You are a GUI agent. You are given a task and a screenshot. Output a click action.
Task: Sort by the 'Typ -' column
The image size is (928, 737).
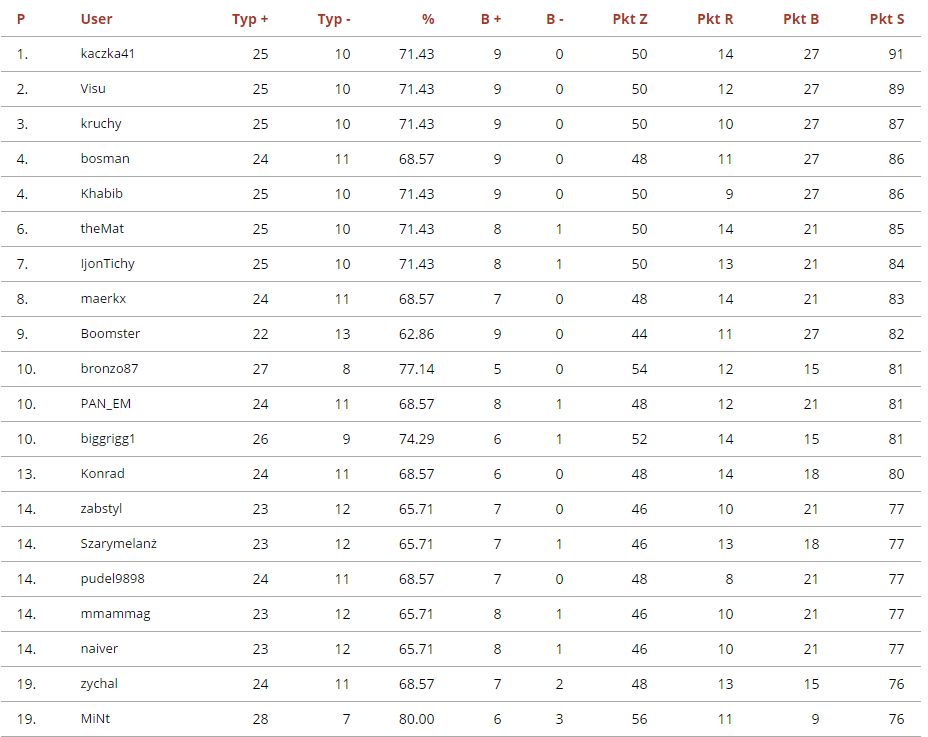click(x=334, y=19)
